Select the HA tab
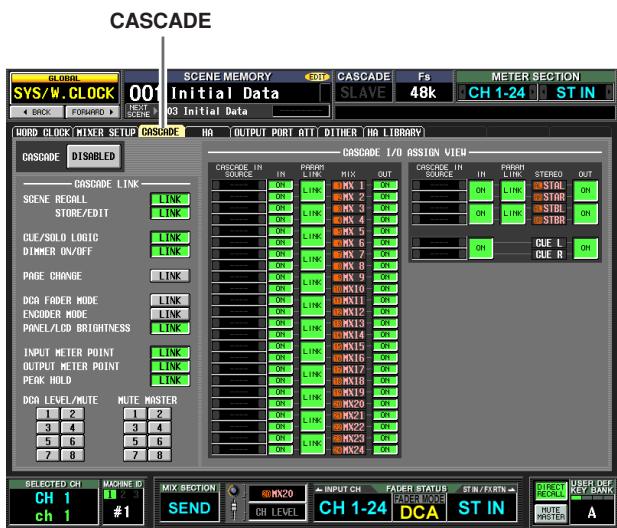This screenshot has height=528, width=617. pos(207,132)
